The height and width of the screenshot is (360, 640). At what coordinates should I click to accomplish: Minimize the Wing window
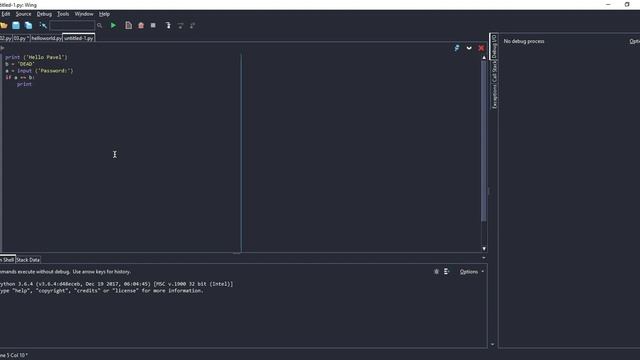608,4
